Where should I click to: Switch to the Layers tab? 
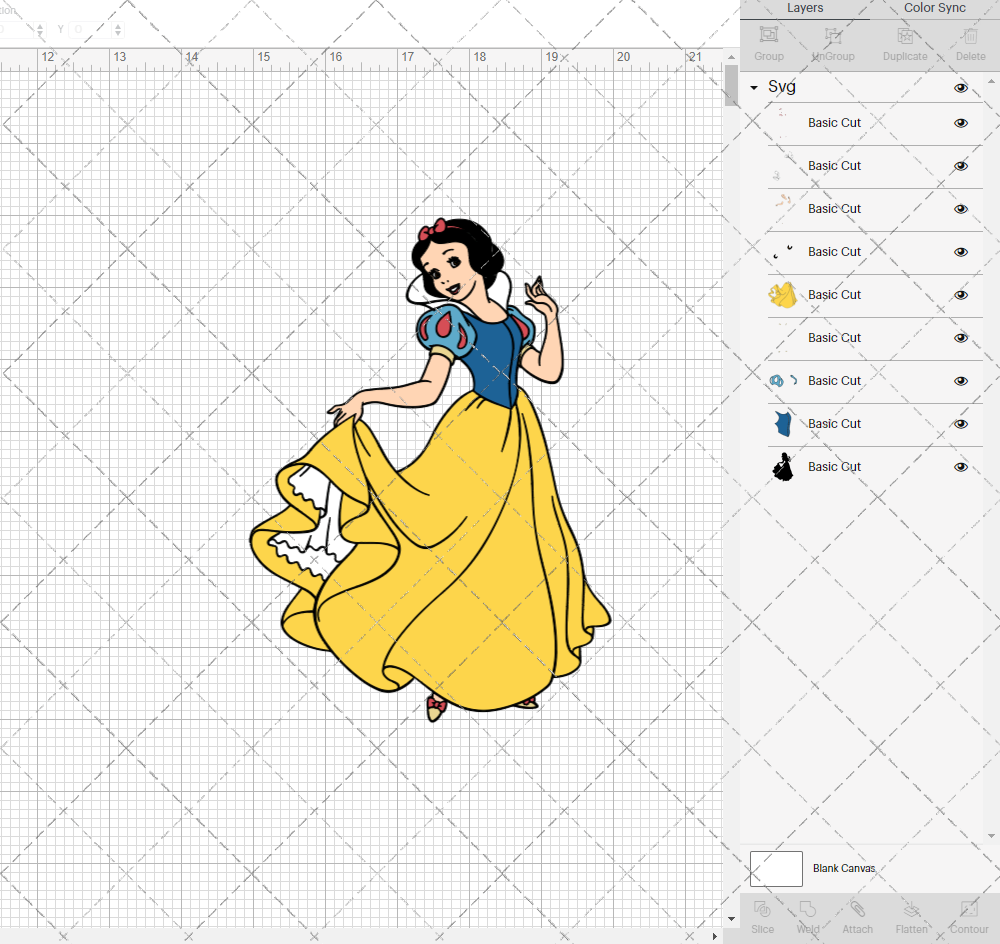click(x=805, y=8)
